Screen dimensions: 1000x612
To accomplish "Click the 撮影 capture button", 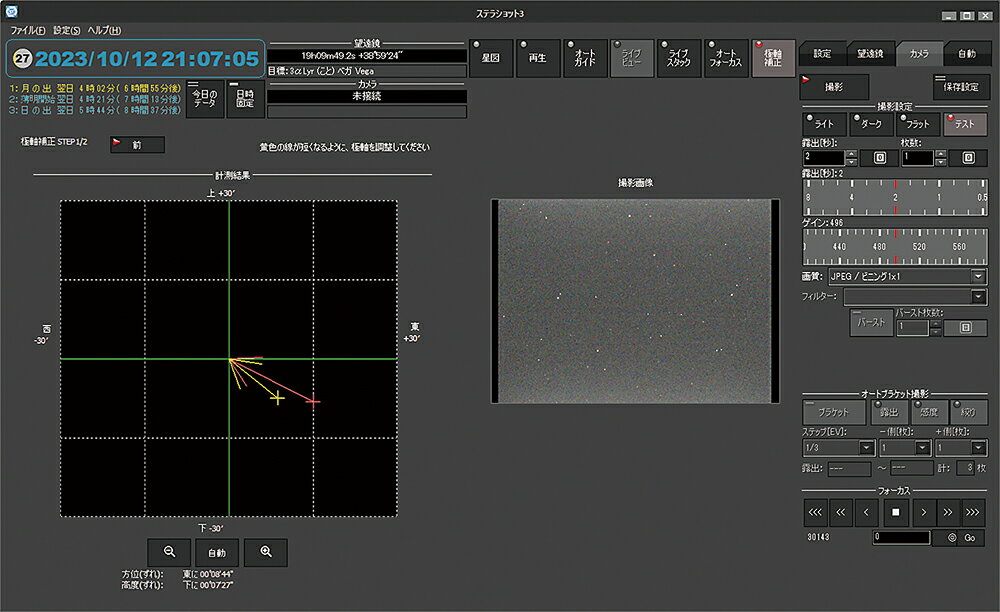I will coord(833,87).
